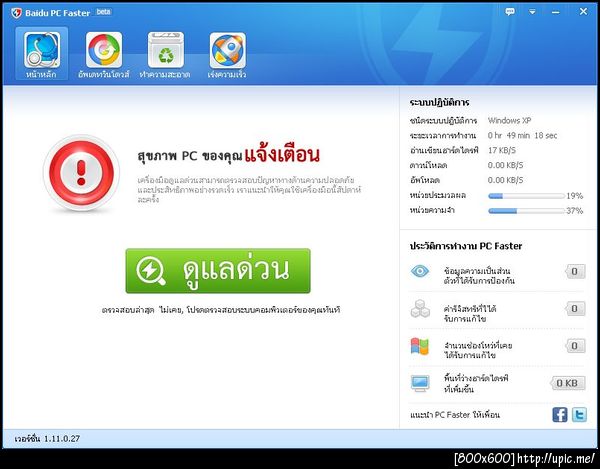This screenshot has width=600, height=469.
Task: Click the 'PC Faster' history heading
Action: click(466, 246)
